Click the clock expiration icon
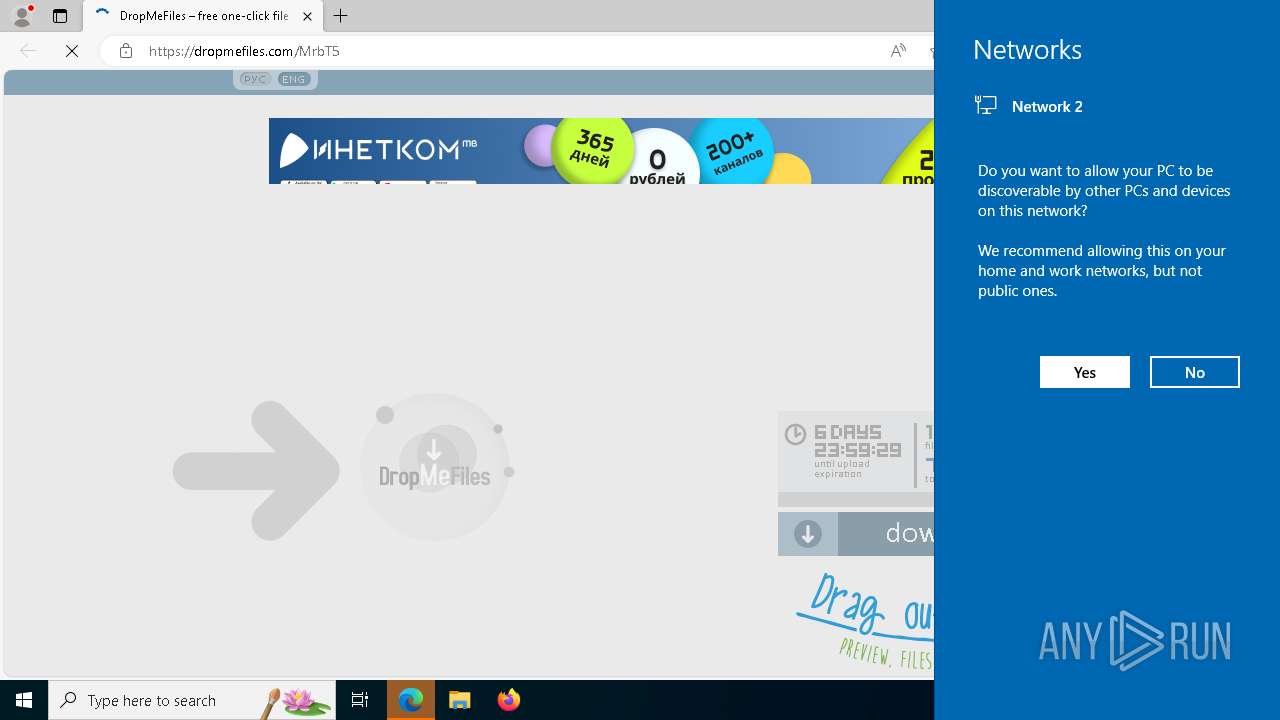Image resolution: width=1280 pixels, height=720 pixels. 795,434
